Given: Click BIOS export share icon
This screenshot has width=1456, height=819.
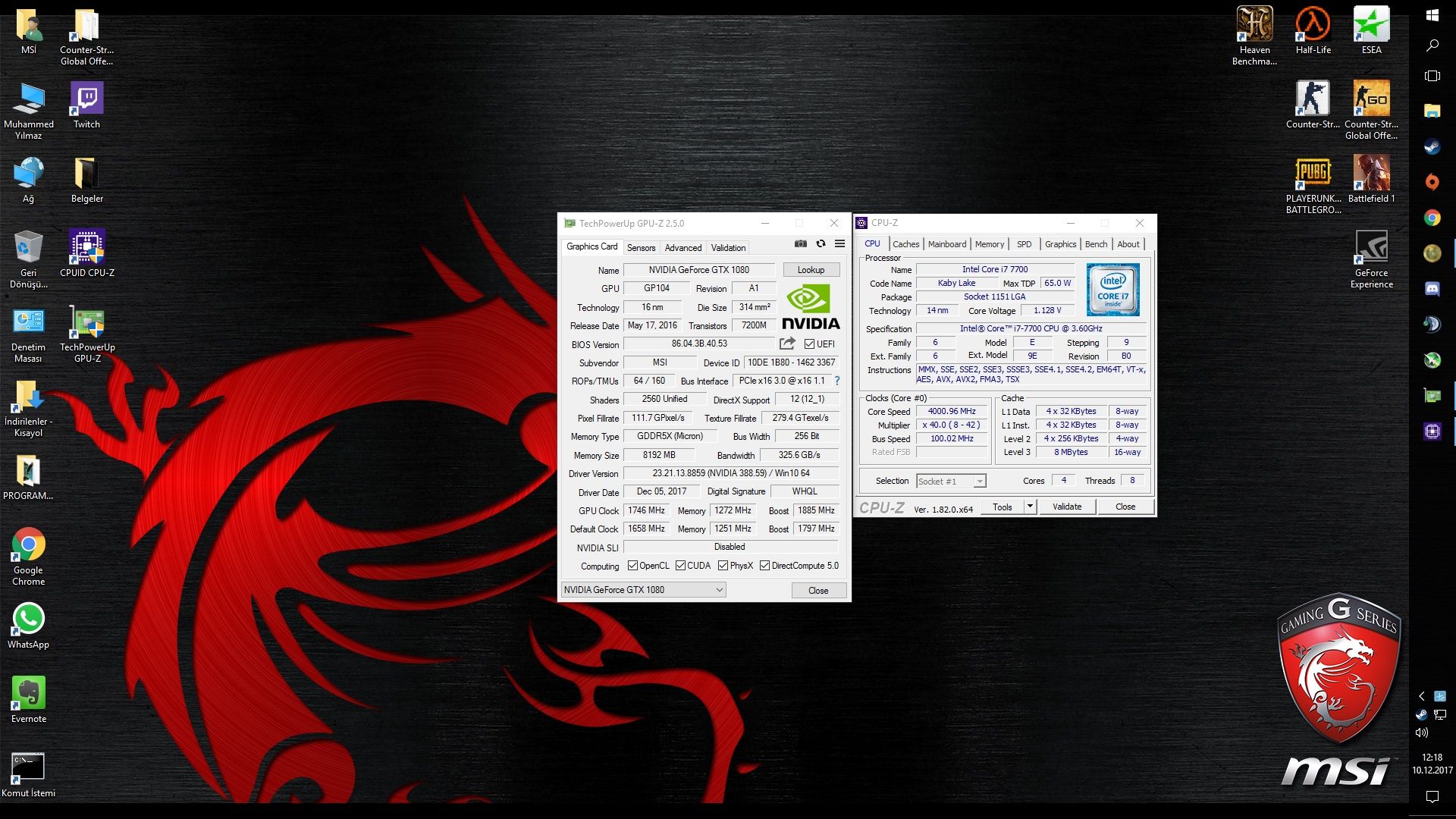Looking at the screenshot, I should pos(787,344).
